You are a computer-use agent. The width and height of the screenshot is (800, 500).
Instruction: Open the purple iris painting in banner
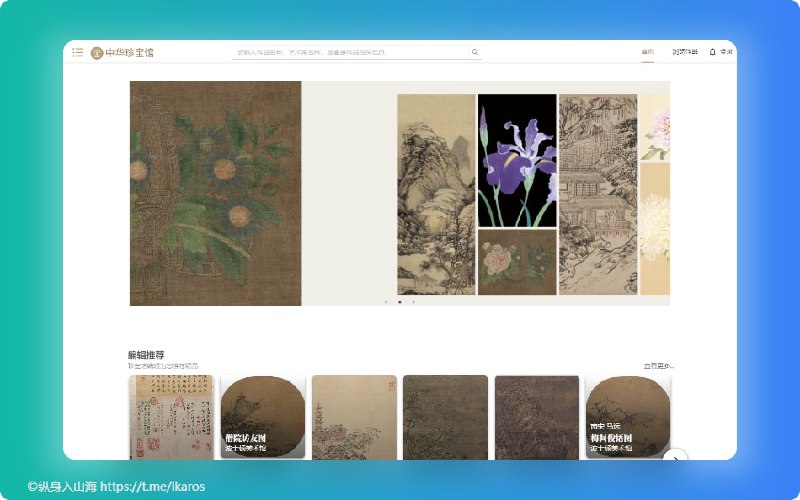tap(516, 160)
